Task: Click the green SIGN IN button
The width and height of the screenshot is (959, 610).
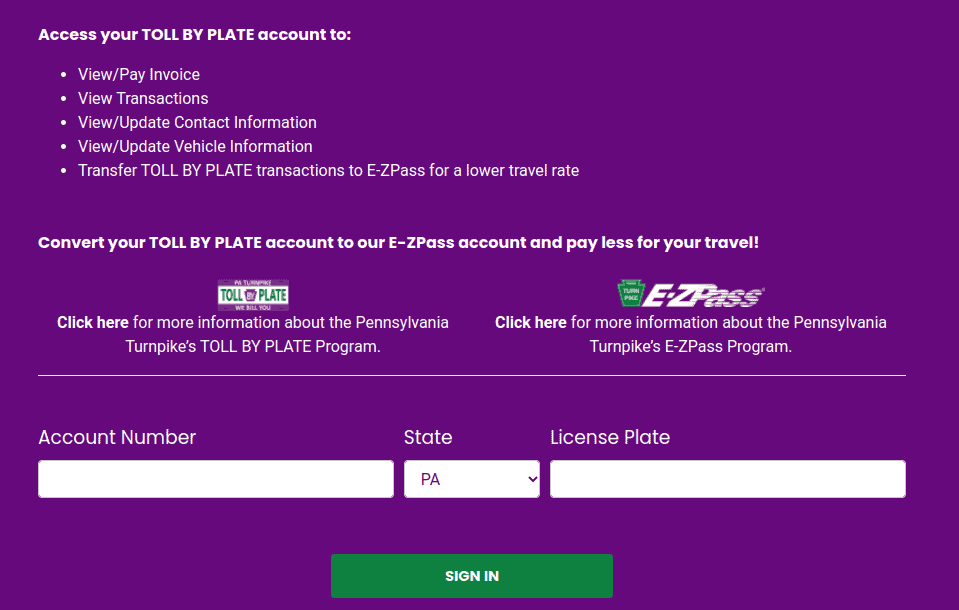Action: [472, 576]
